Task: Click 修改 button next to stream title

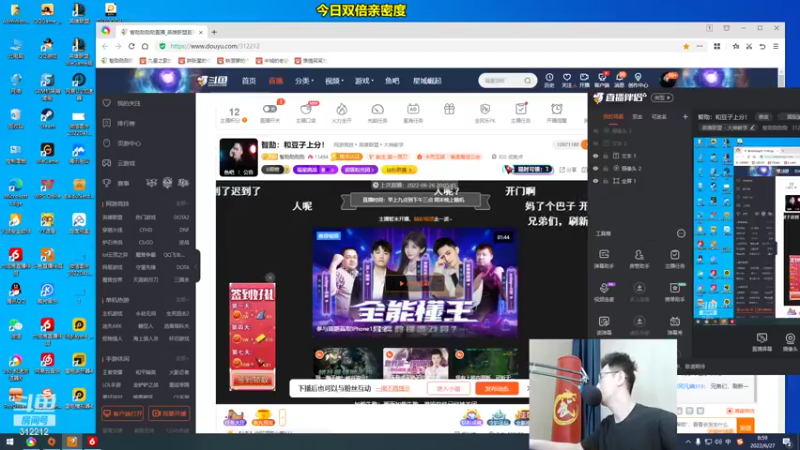Action: tap(763, 117)
